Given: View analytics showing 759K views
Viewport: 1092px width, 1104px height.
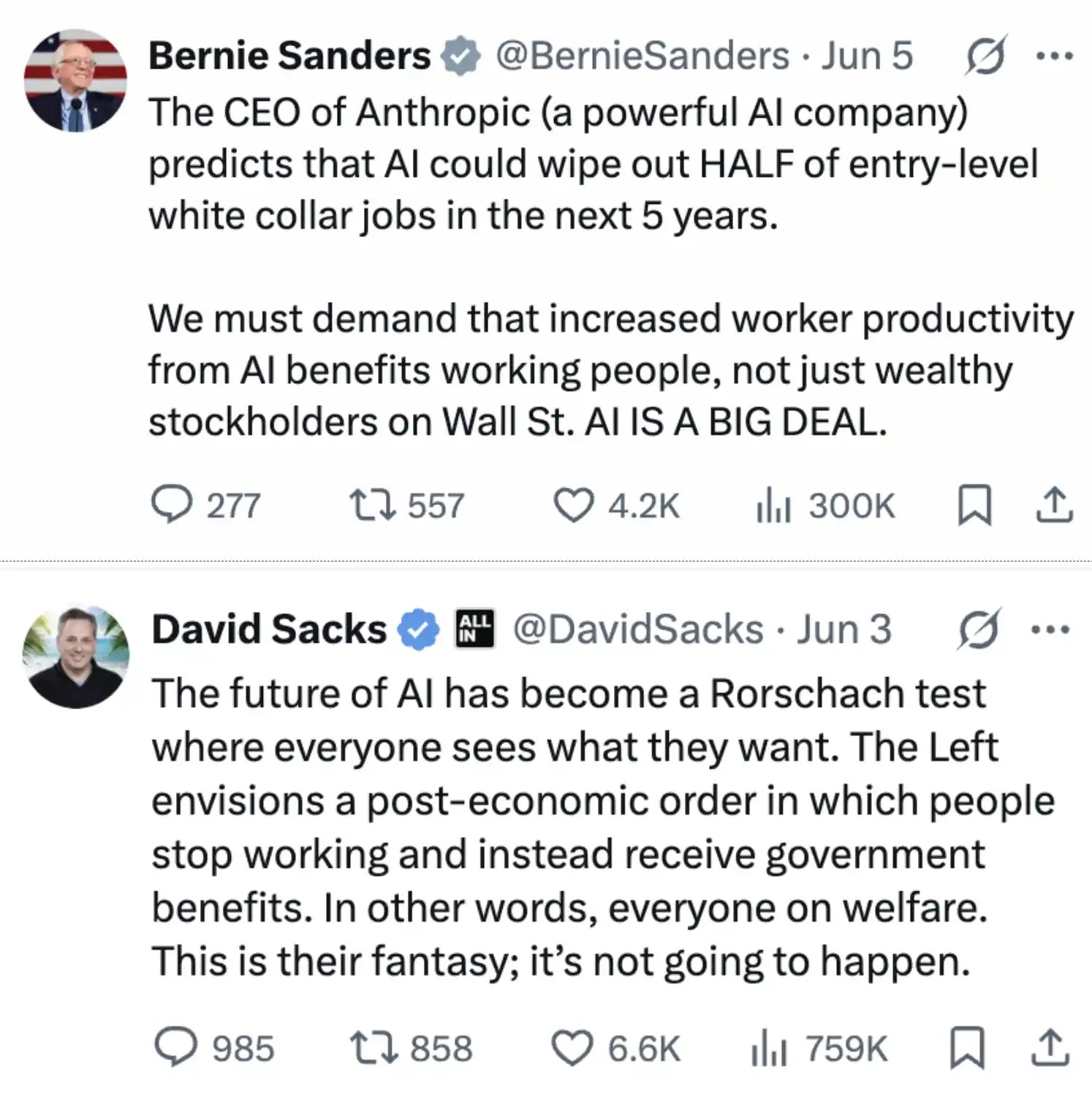Looking at the screenshot, I should point(819,1047).
